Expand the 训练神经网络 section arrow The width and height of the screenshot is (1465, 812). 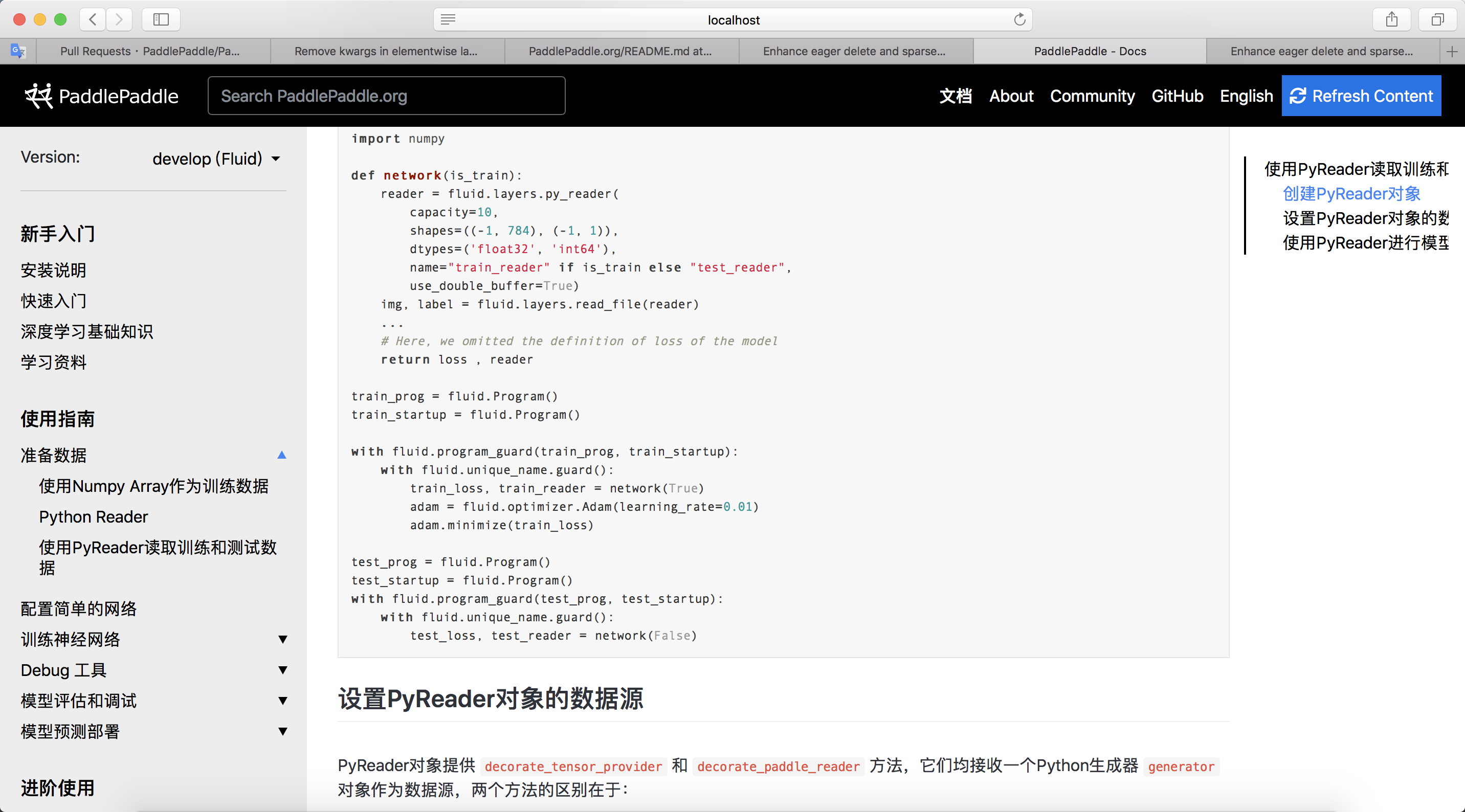click(x=282, y=639)
